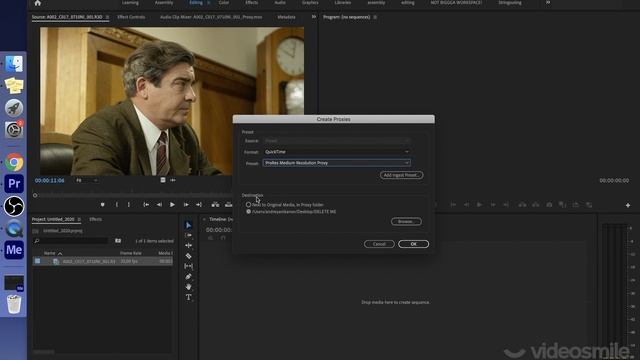The width and height of the screenshot is (640, 360).
Task: Select the Track Select Forward tool
Action: click(188, 236)
